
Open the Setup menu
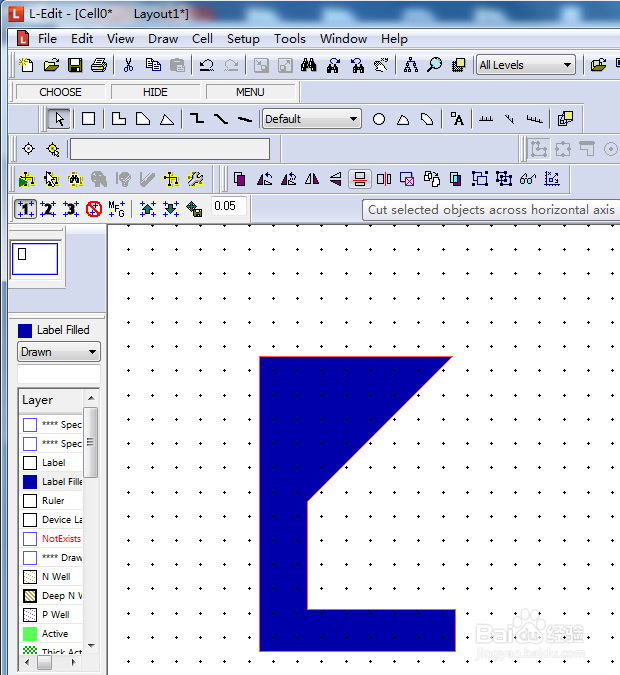[x=243, y=39]
